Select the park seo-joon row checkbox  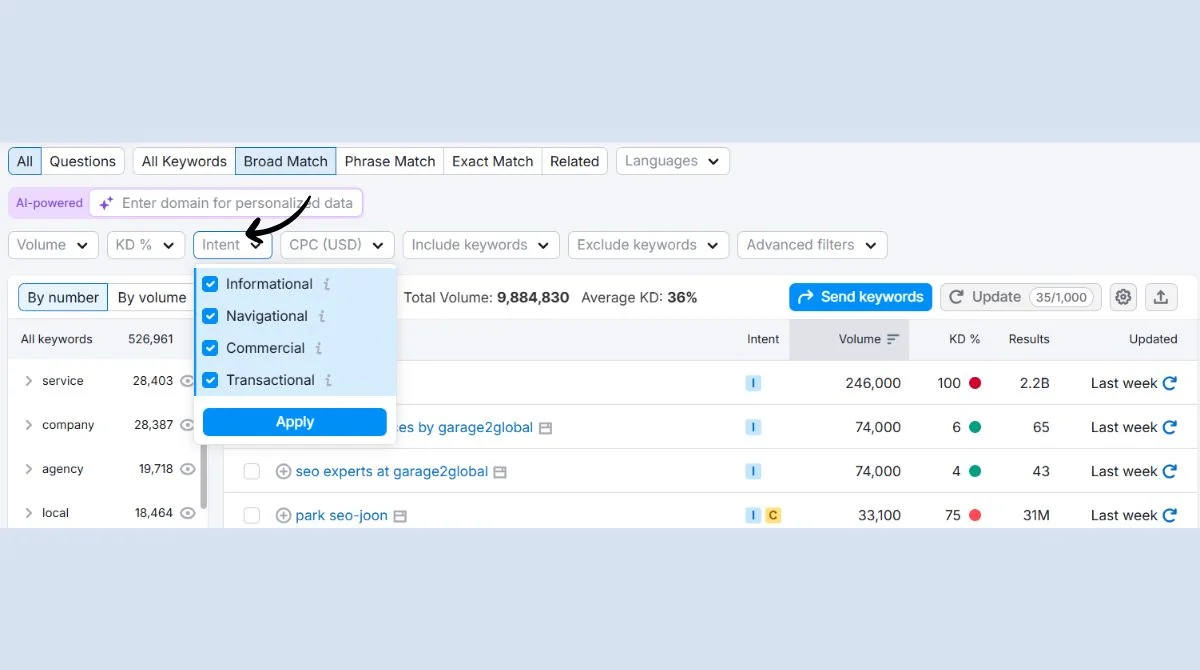click(x=252, y=515)
